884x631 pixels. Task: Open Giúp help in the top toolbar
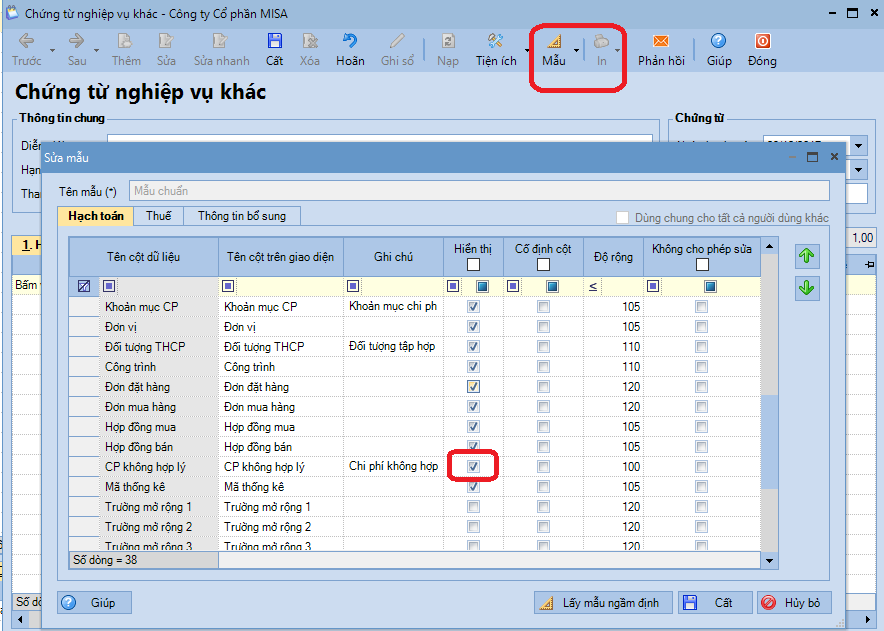click(718, 42)
